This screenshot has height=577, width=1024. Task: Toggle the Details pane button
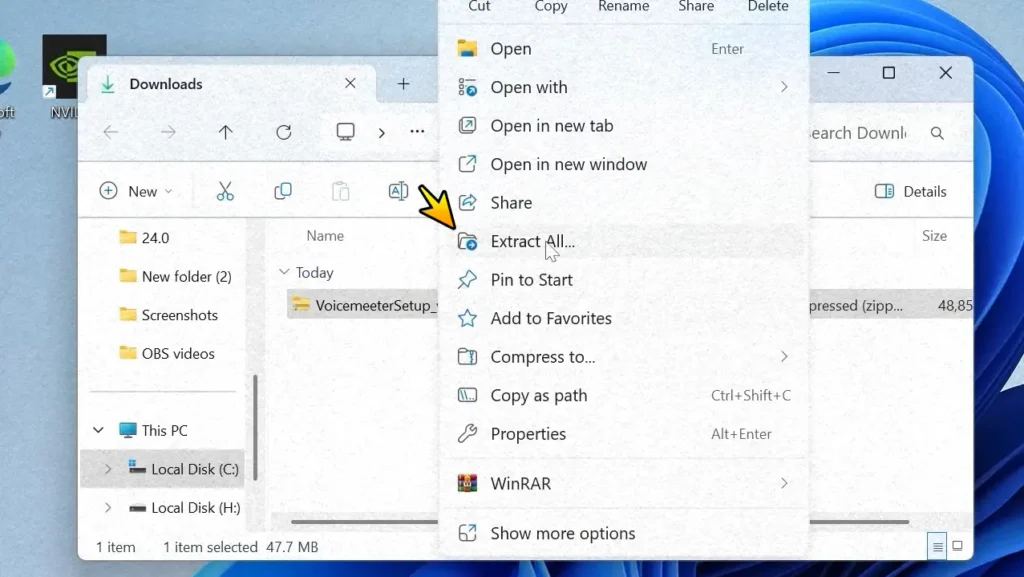click(x=910, y=191)
